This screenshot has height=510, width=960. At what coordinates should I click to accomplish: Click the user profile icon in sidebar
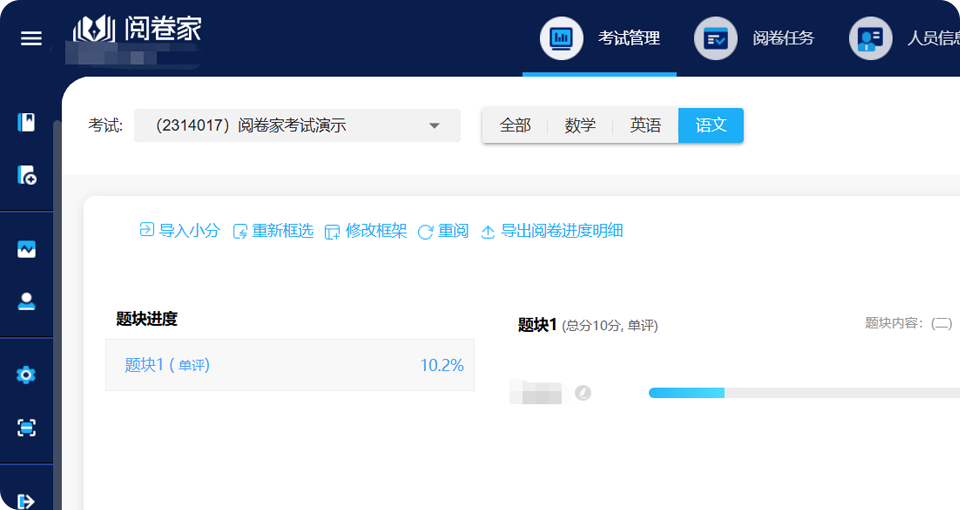tap(27, 301)
